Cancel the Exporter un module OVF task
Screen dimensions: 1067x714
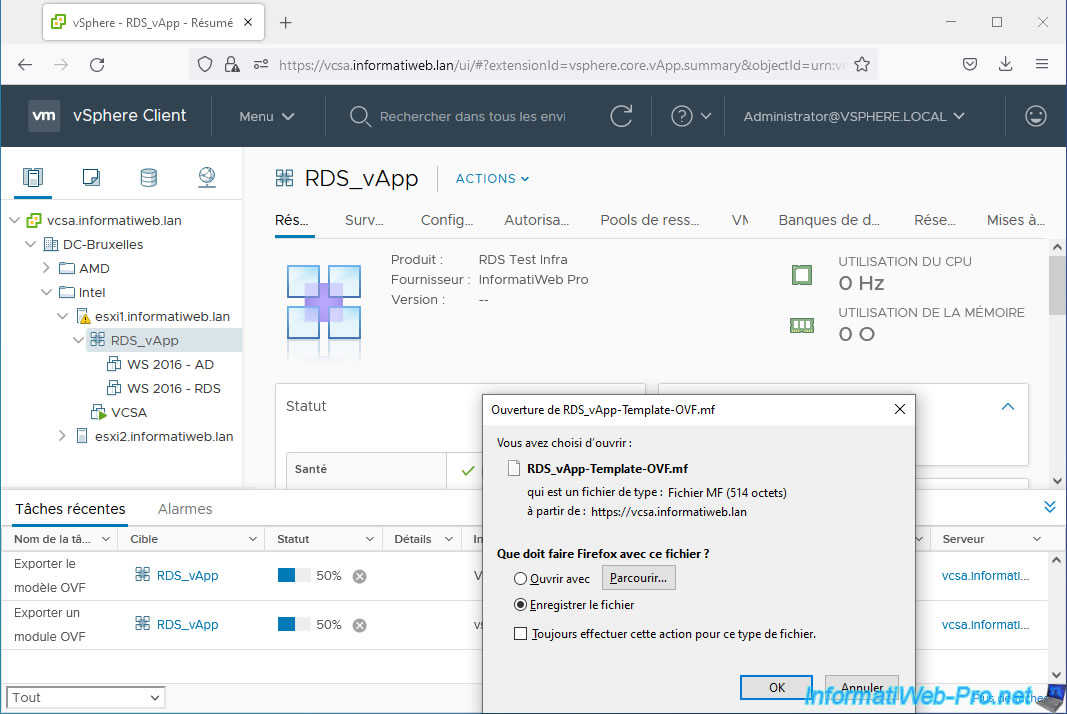[360, 626]
